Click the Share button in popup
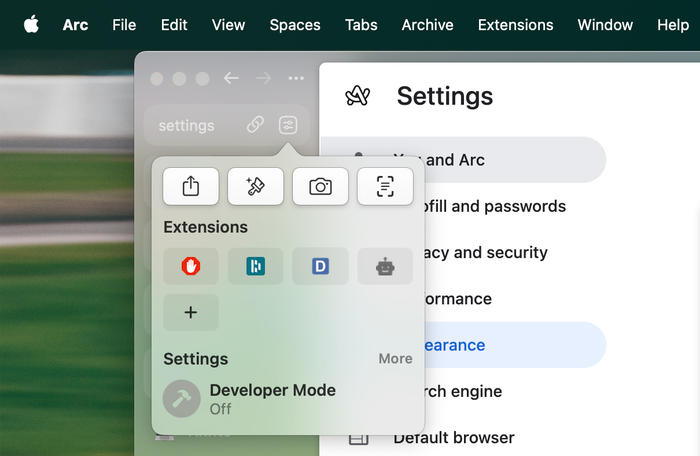 [x=191, y=186]
